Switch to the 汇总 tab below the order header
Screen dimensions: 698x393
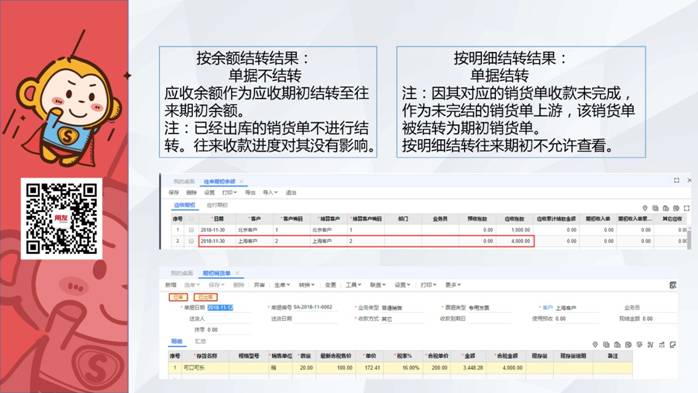[x=200, y=341]
